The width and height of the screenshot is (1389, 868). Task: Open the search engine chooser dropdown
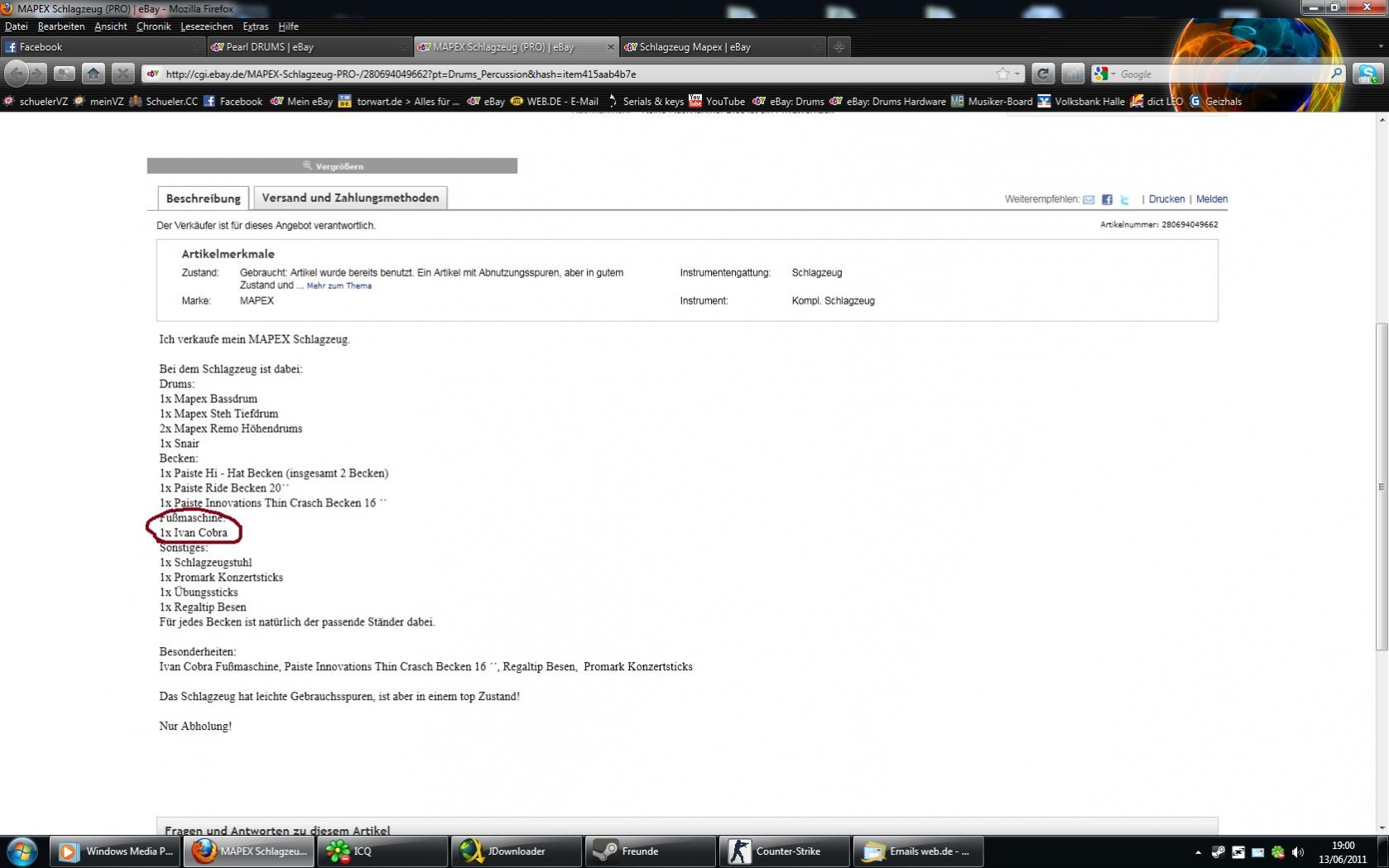(1104, 74)
